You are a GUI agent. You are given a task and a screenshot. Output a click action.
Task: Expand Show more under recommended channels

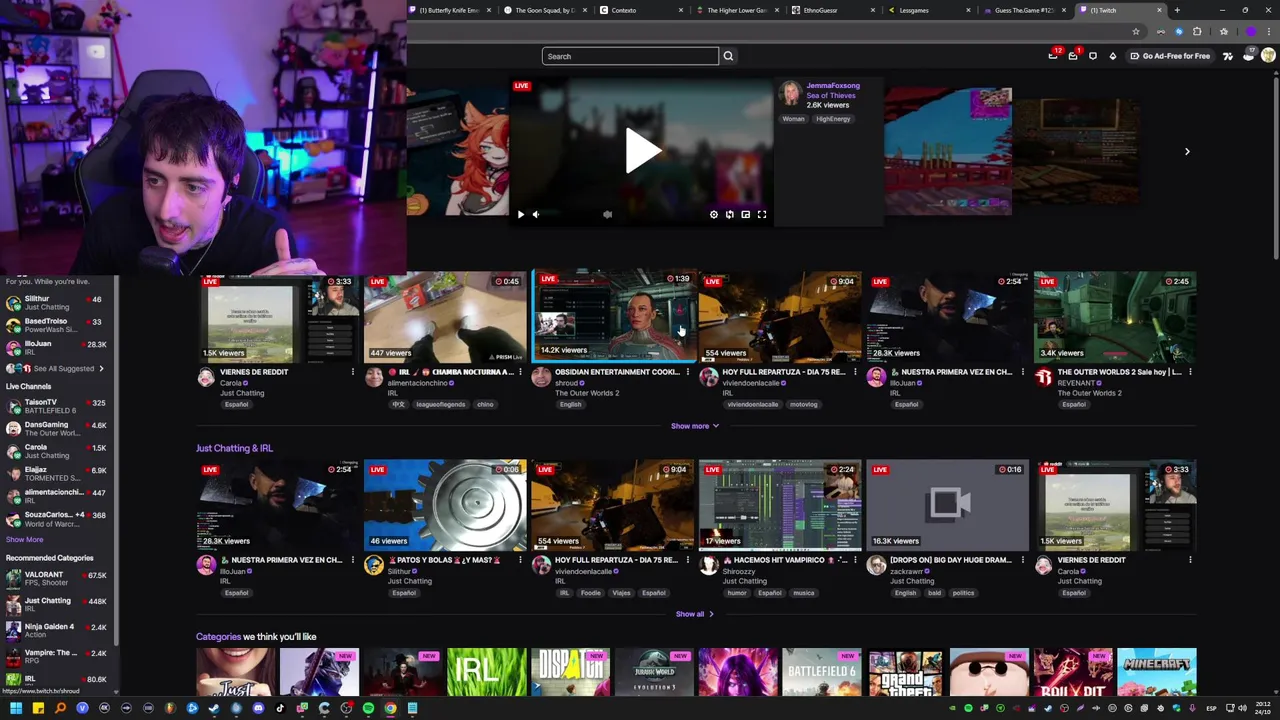tap(694, 426)
